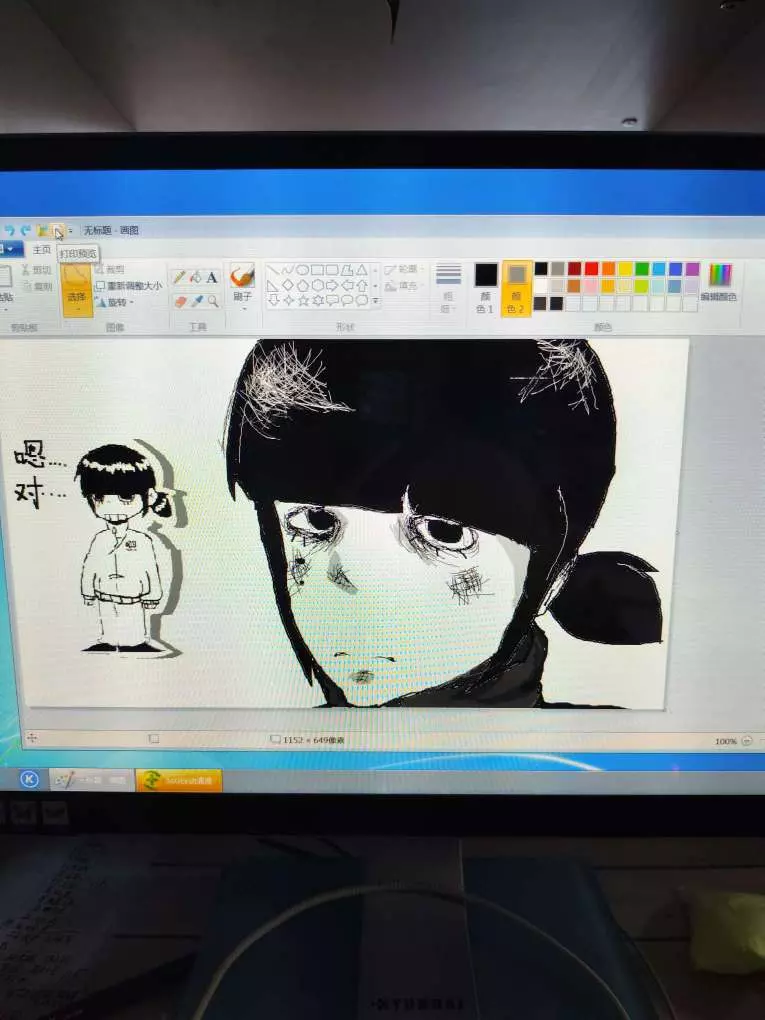Screen dimensions: 765x1020
Task: Select the Pentagon shape
Action: [302, 285]
